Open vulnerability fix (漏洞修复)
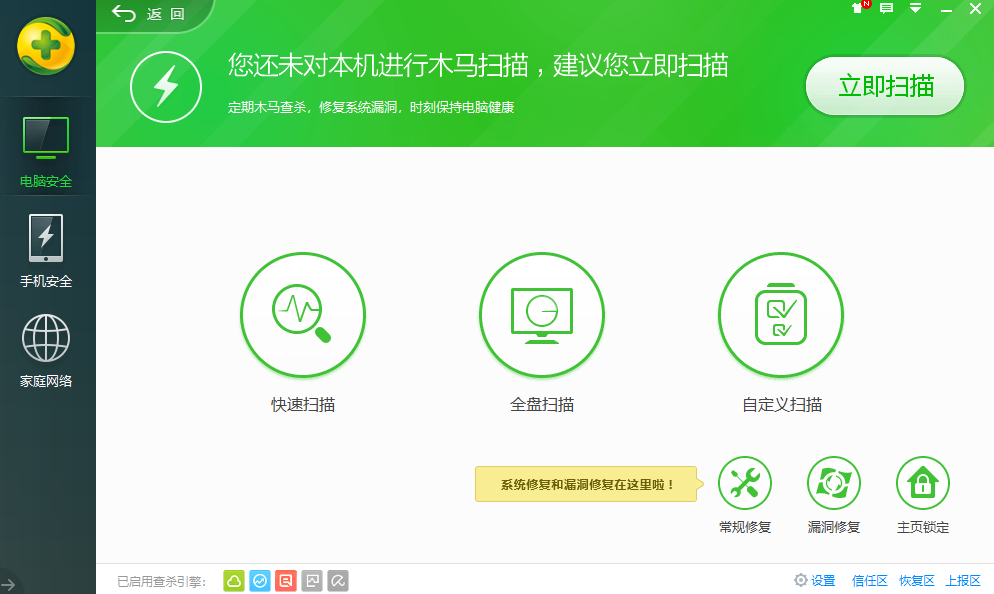 click(x=834, y=483)
